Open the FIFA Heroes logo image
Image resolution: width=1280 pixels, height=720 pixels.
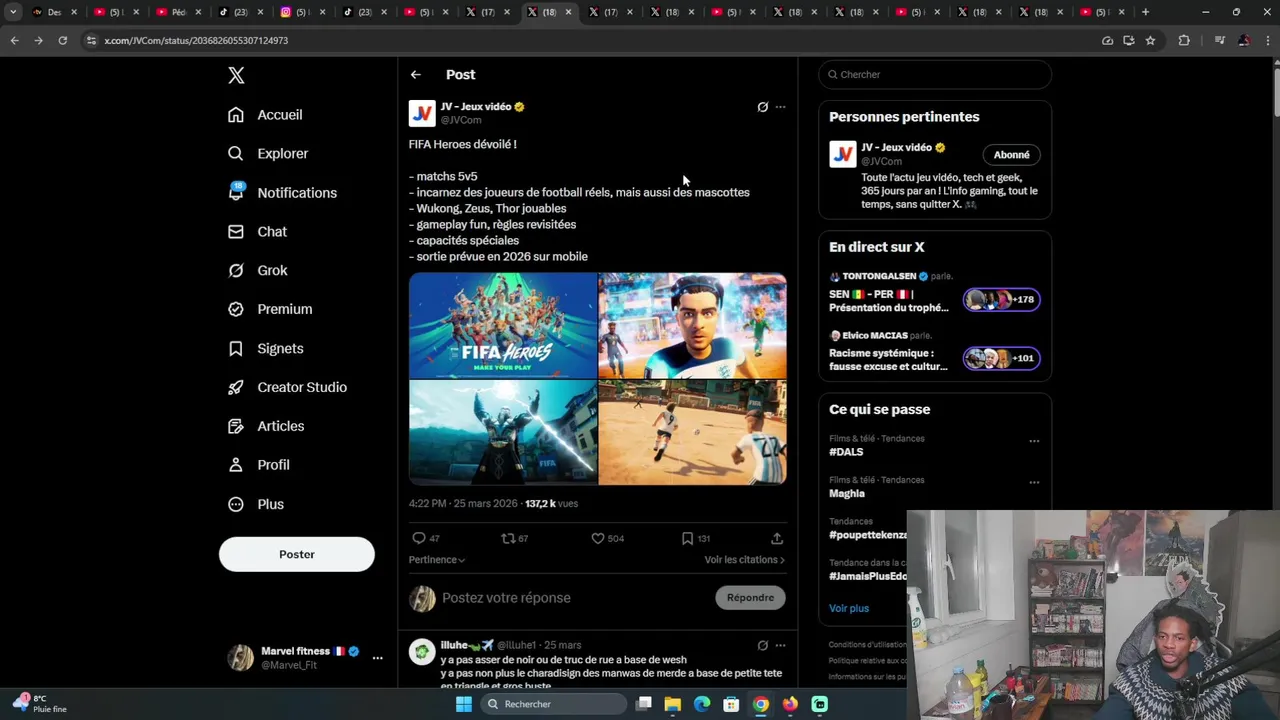point(503,325)
